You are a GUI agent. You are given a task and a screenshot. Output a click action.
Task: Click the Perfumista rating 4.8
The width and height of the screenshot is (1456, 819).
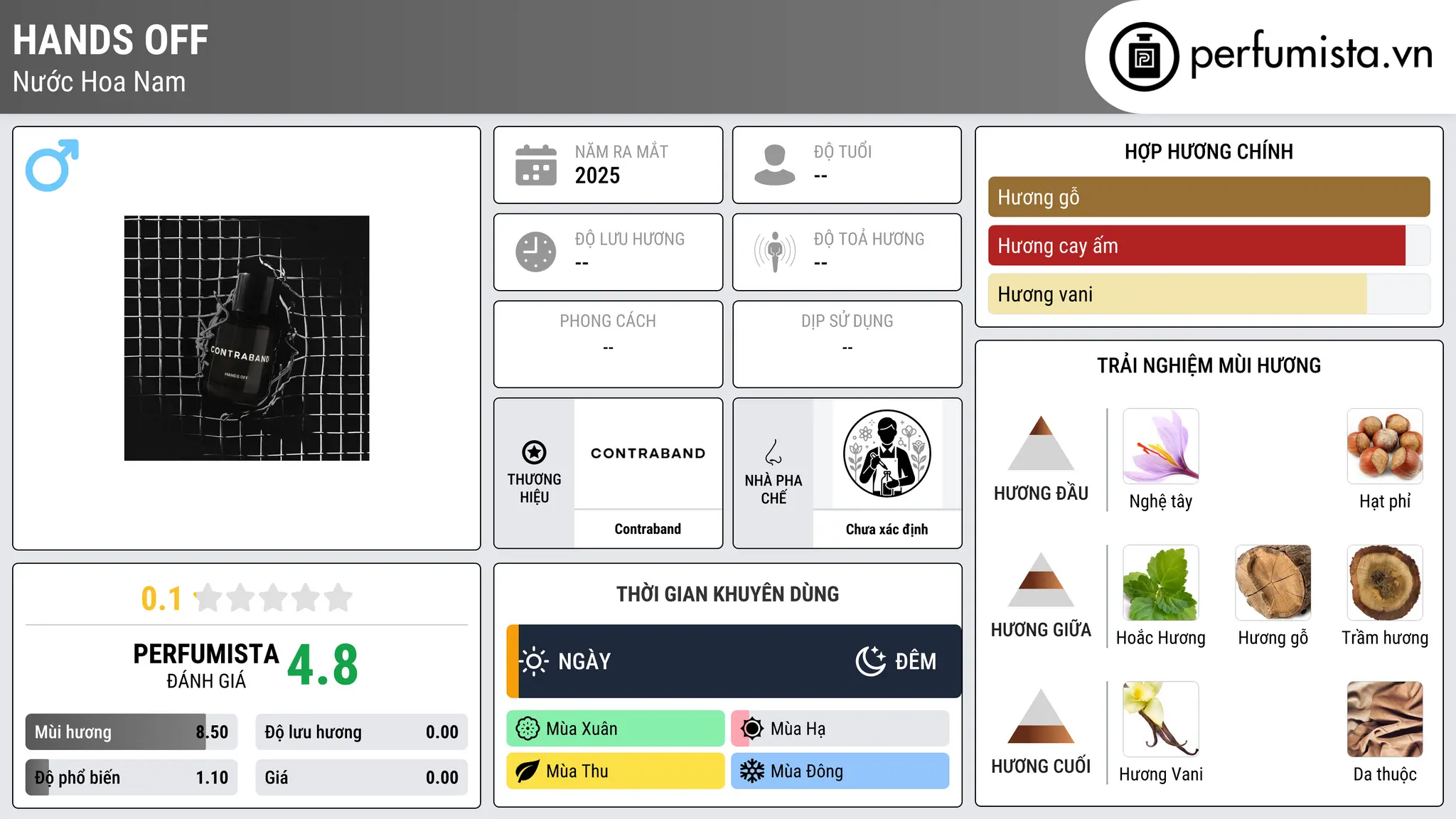pyautogui.click(x=323, y=665)
